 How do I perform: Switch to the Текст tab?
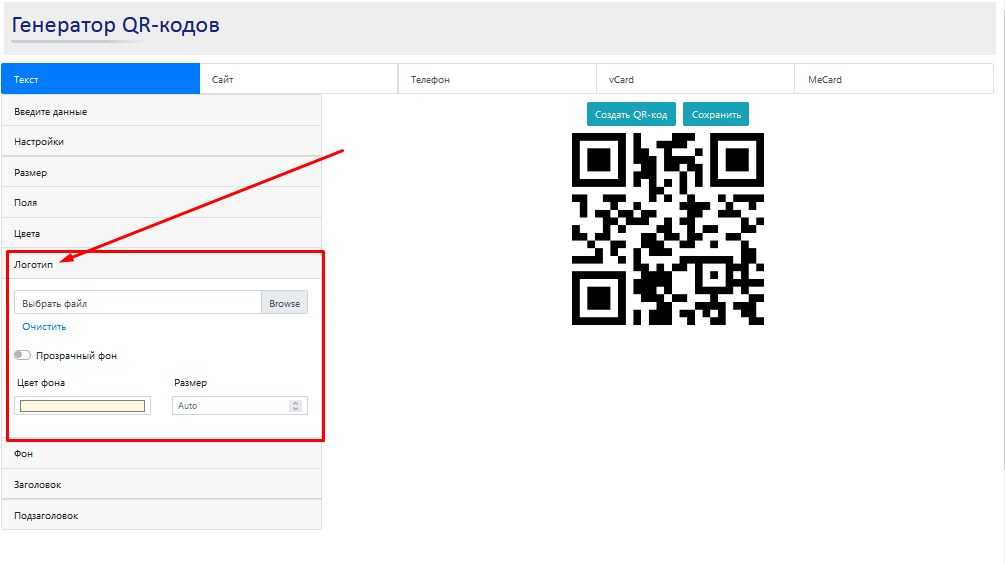(100, 79)
